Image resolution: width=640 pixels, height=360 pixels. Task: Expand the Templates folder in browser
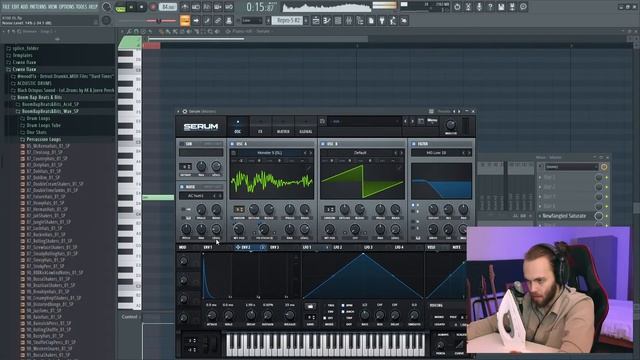pyautogui.click(x=22, y=55)
